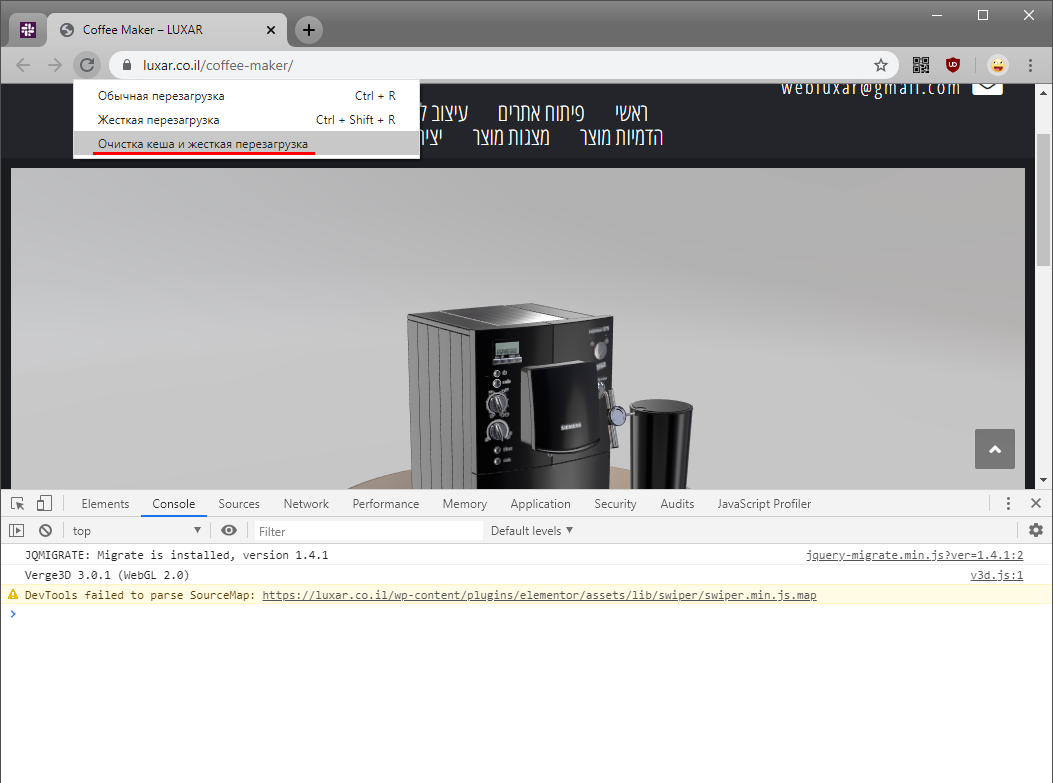Open DevTools customize menu
1053x783 pixels.
pyautogui.click(x=1008, y=504)
